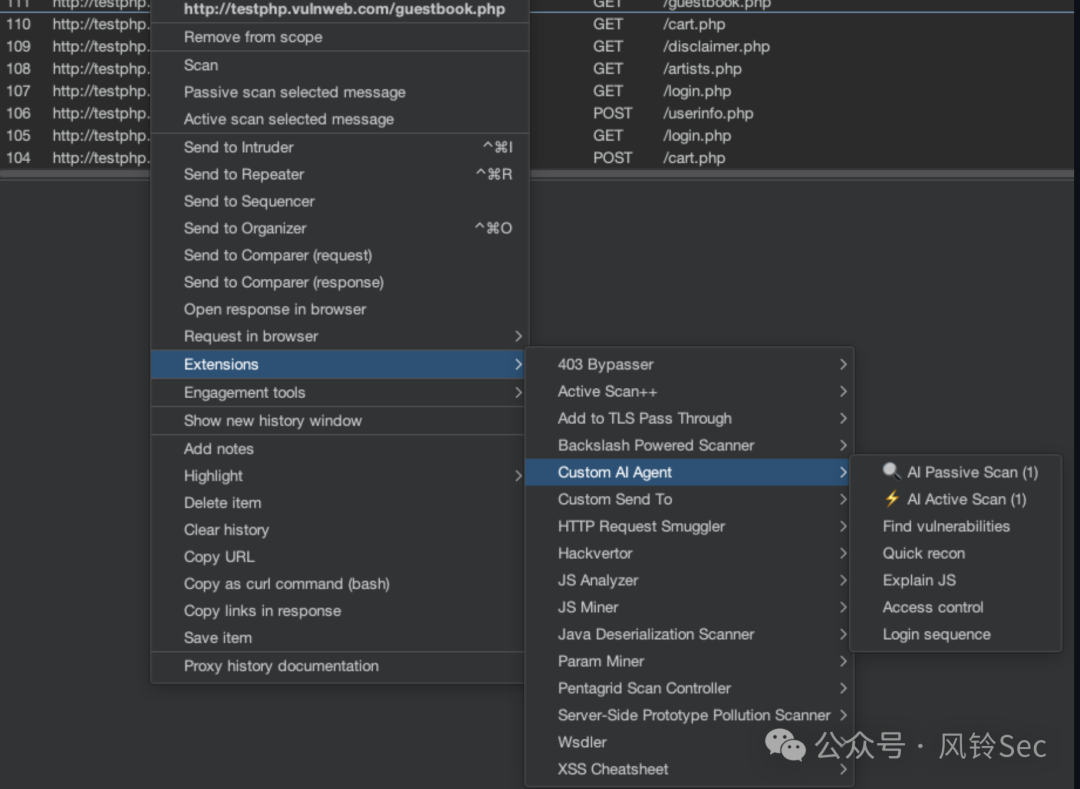1080x789 pixels.
Task: Click the magnifier icon beside AI Passive Scan
Action: (x=891, y=471)
